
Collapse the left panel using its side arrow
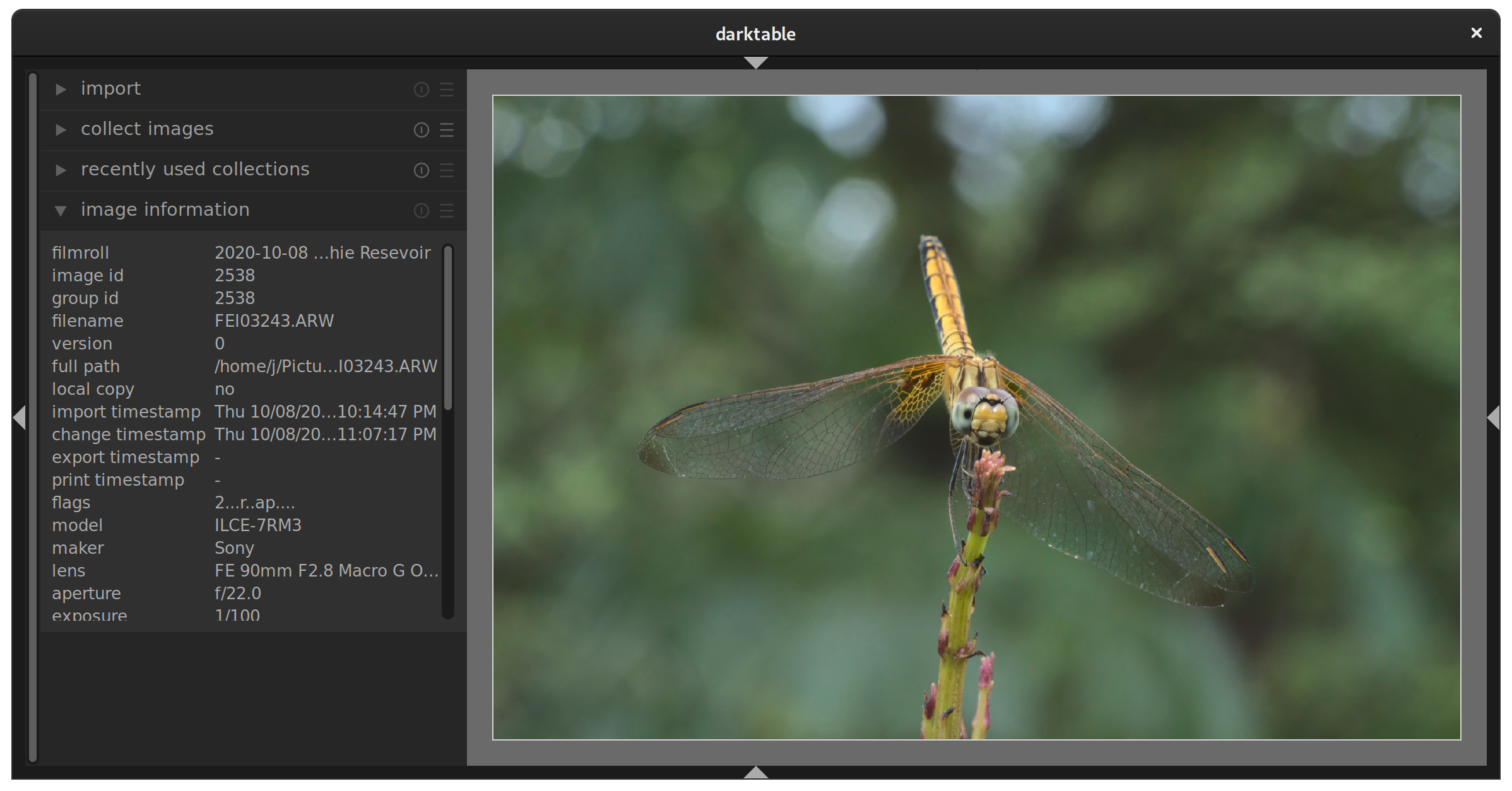pyautogui.click(x=18, y=418)
